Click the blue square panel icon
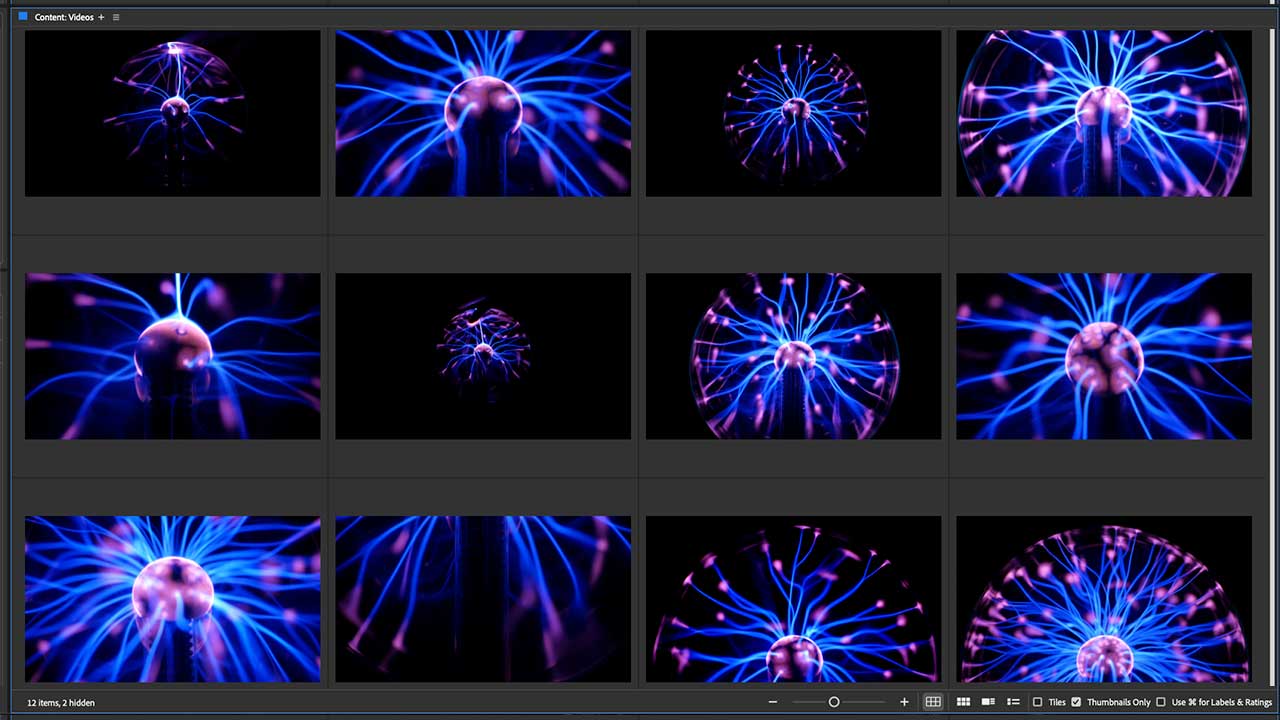1280x720 pixels. [x=23, y=16]
